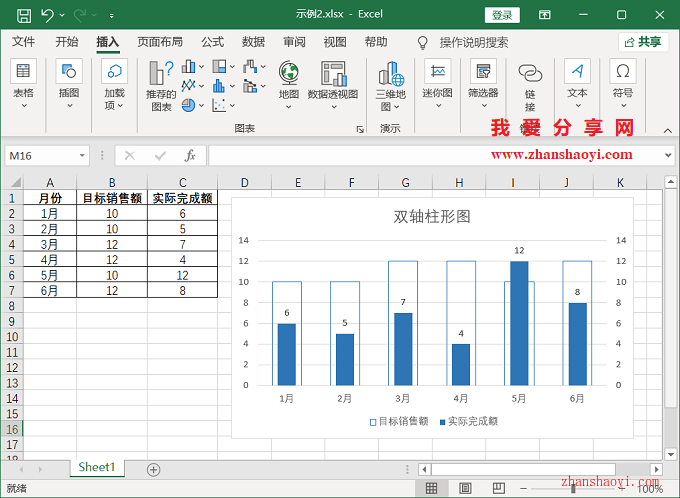Open the 加载项 Add-ins button

click(114, 85)
